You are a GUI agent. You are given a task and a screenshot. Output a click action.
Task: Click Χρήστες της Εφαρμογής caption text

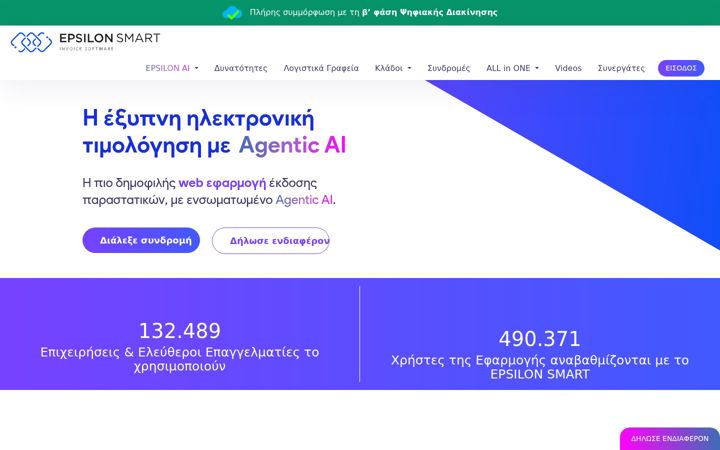pos(540,367)
